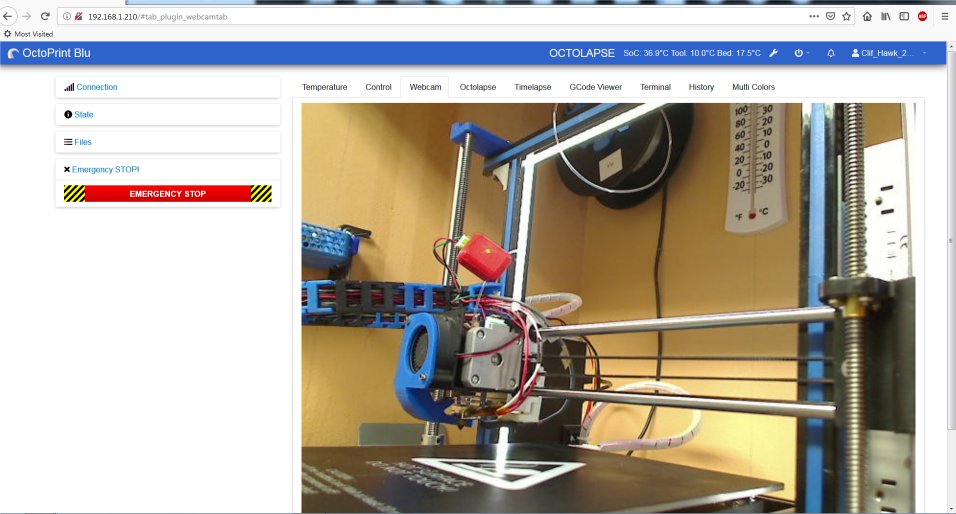
Task: Switch to the Terminal tab
Action: tap(655, 87)
